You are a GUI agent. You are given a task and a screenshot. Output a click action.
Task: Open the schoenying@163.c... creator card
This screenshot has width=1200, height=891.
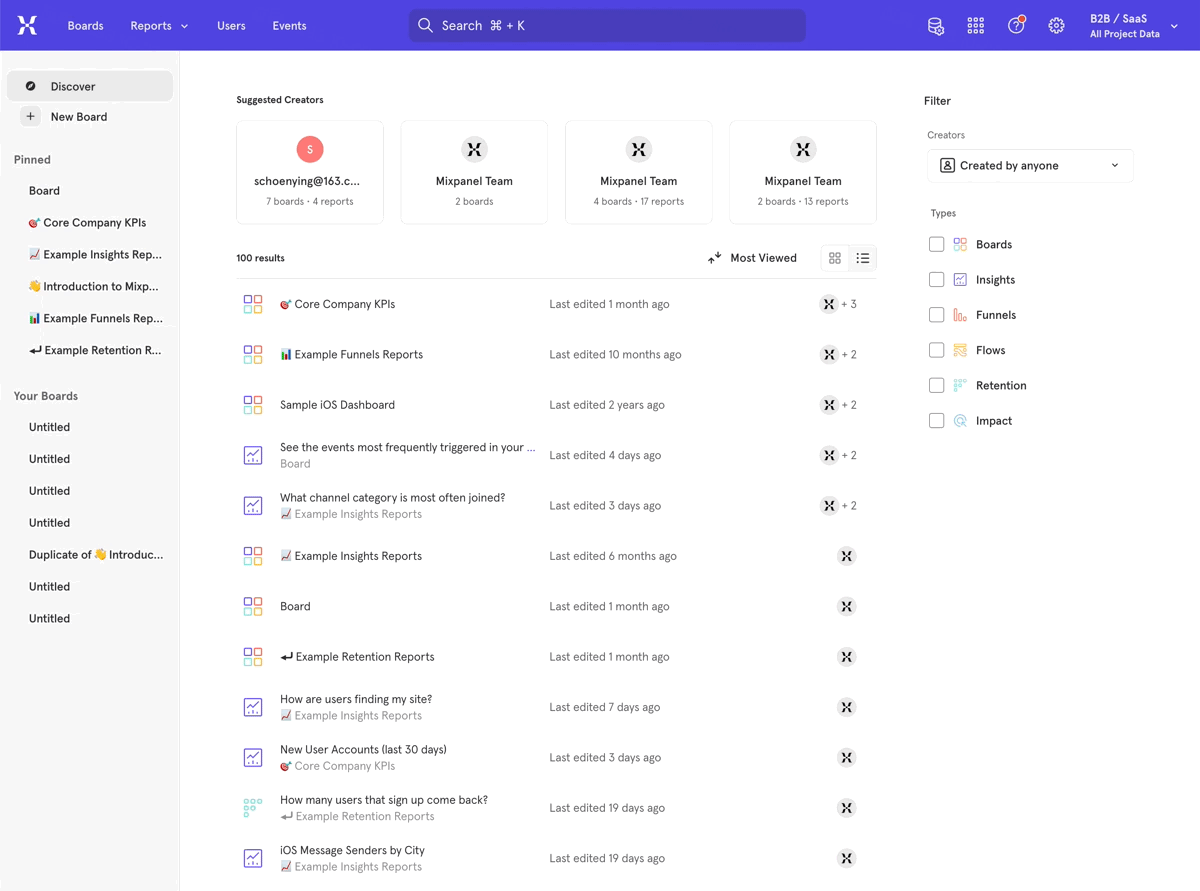click(x=310, y=172)
